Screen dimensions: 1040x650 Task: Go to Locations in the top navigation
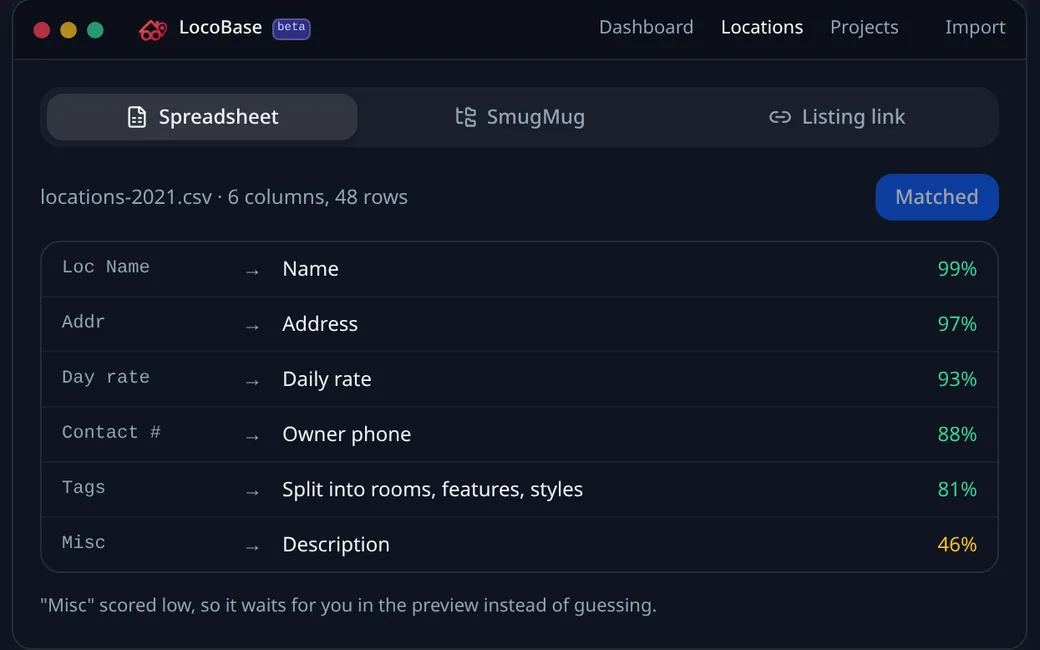click(x=762, y=27)
